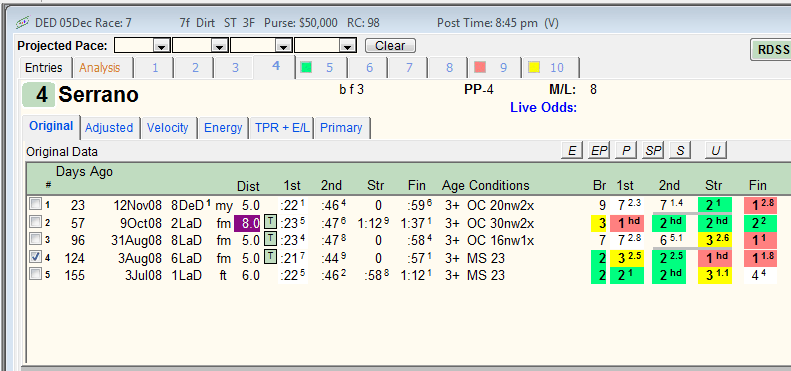Tick the checkbox for row 1 (12Nov08)
The image size is (791, 371).
tap(35, 205)
